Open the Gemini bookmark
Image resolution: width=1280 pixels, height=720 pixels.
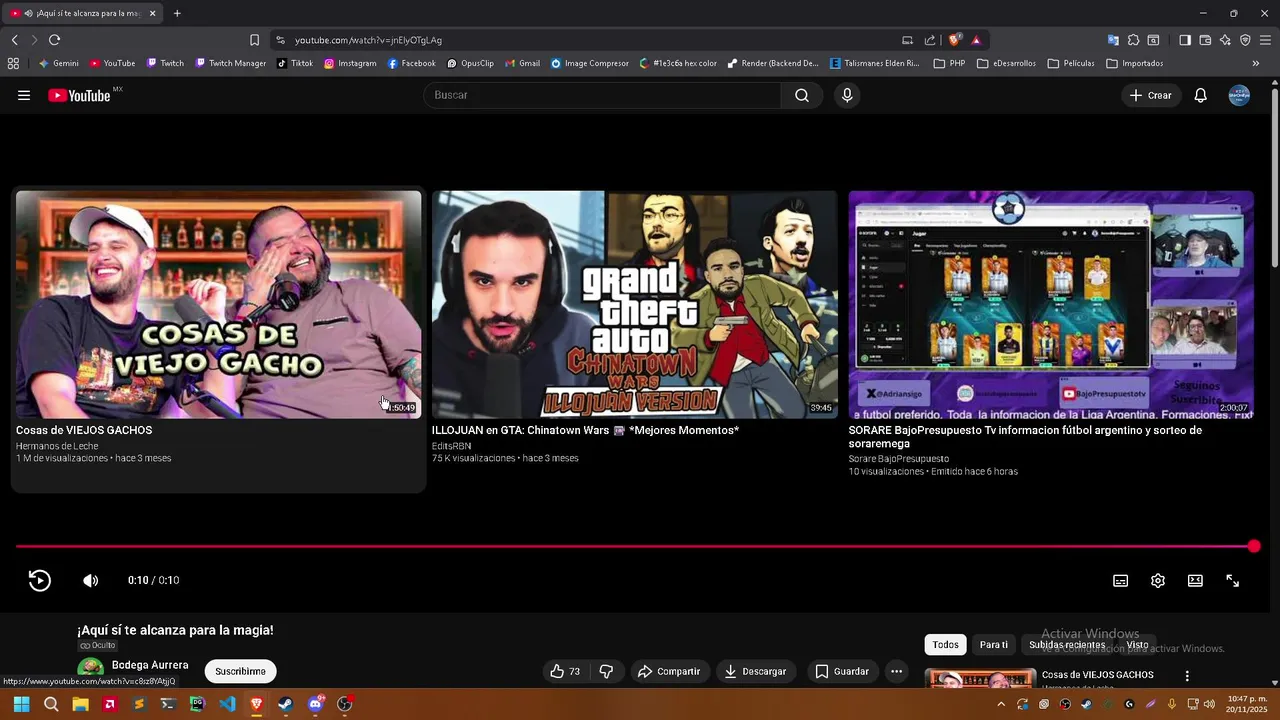coord(58,63)
